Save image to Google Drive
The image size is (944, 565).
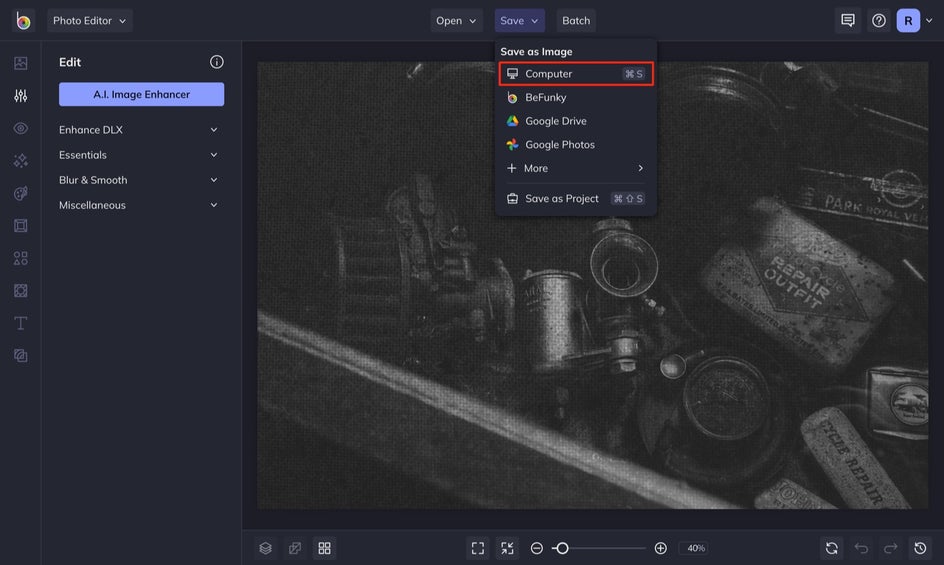click(x=576, y=120)
